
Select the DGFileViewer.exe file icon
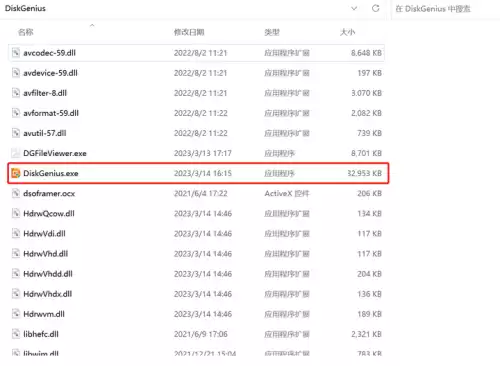pyautogui.click(x=16, y=153)
